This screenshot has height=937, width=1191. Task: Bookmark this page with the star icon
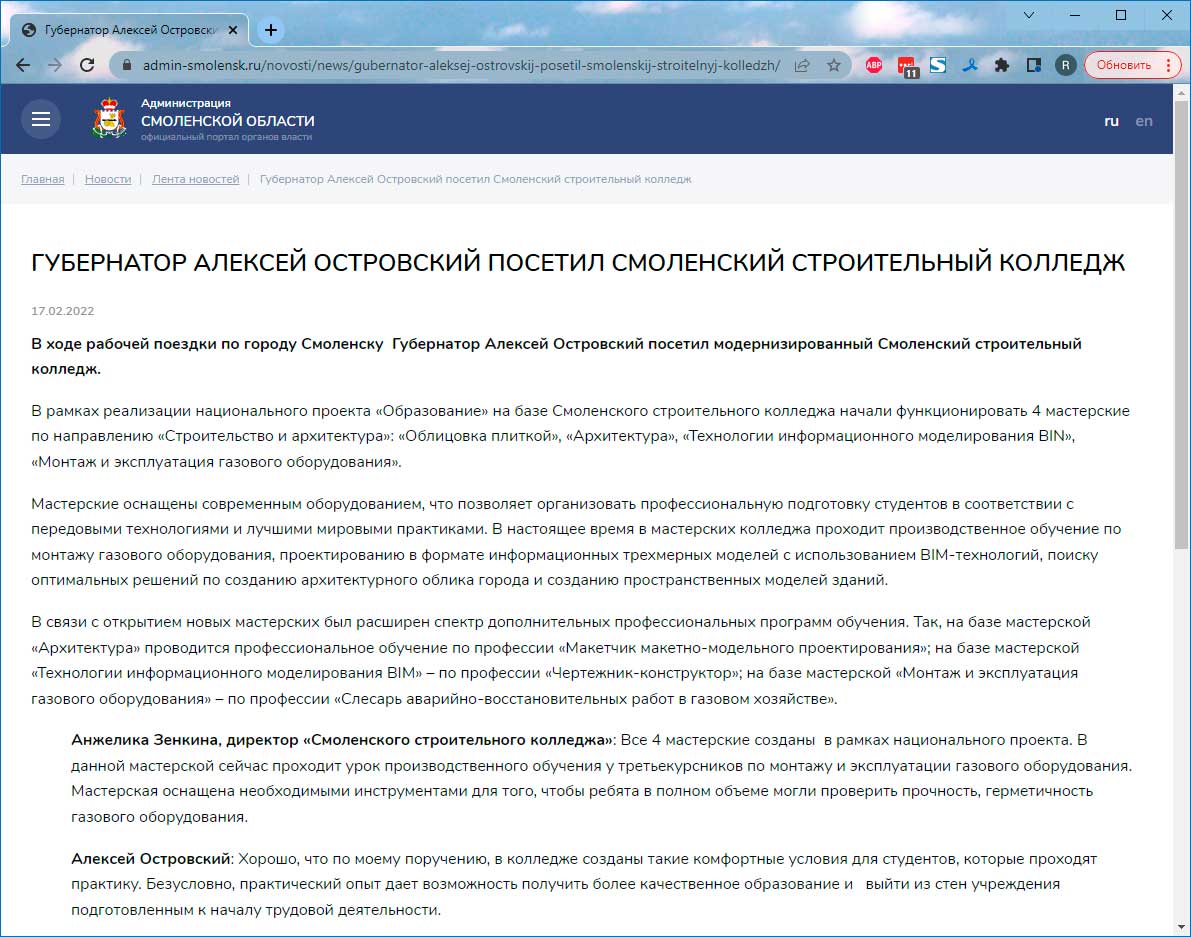[833, 65]
